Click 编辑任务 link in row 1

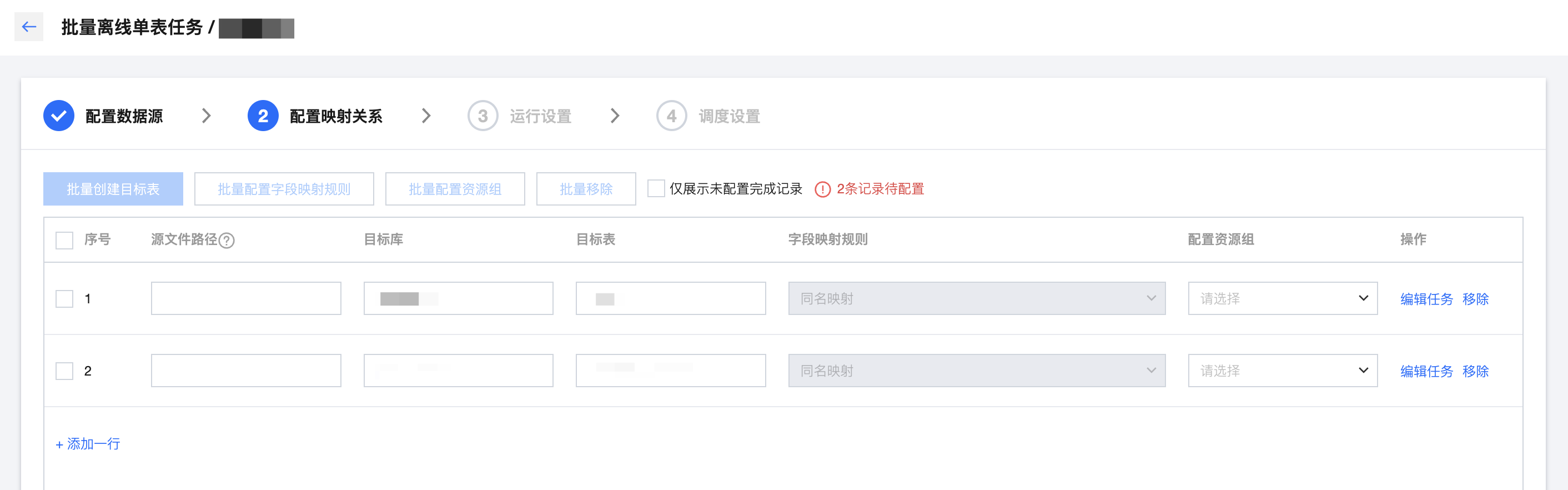click(x=1426, y=299)
